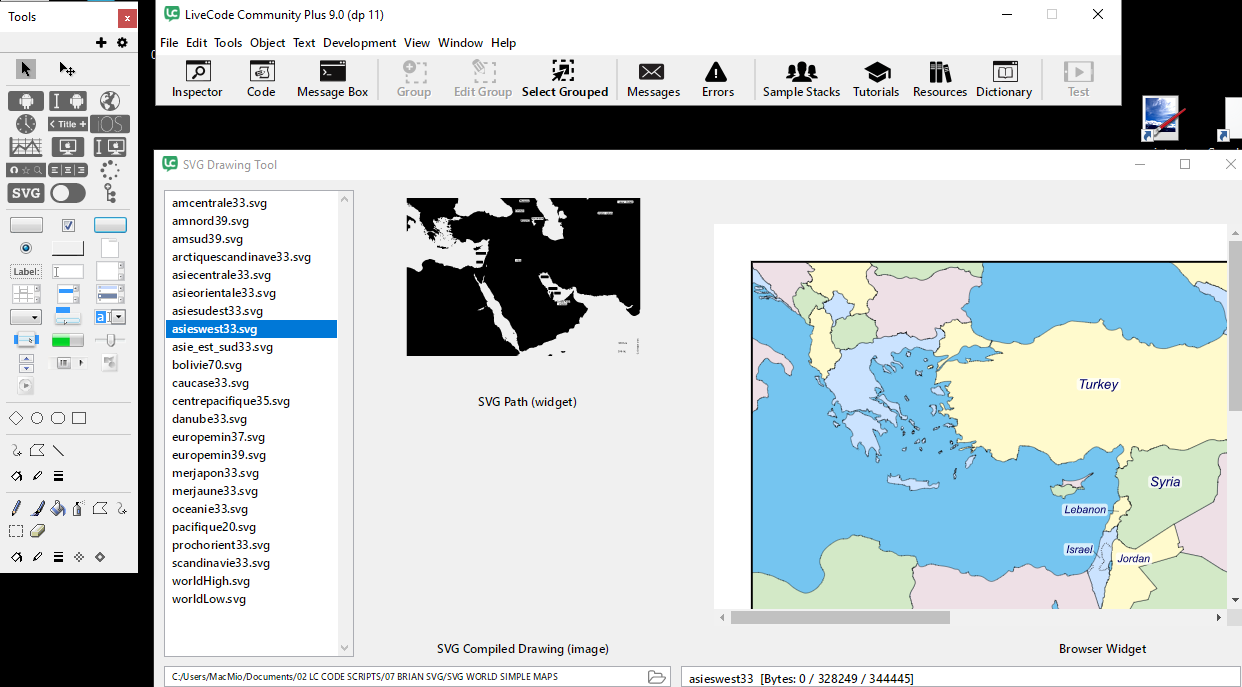Click the file list scroll-down arrow
This screenshot has width=1242, height=687.
(x=346, y=649)
